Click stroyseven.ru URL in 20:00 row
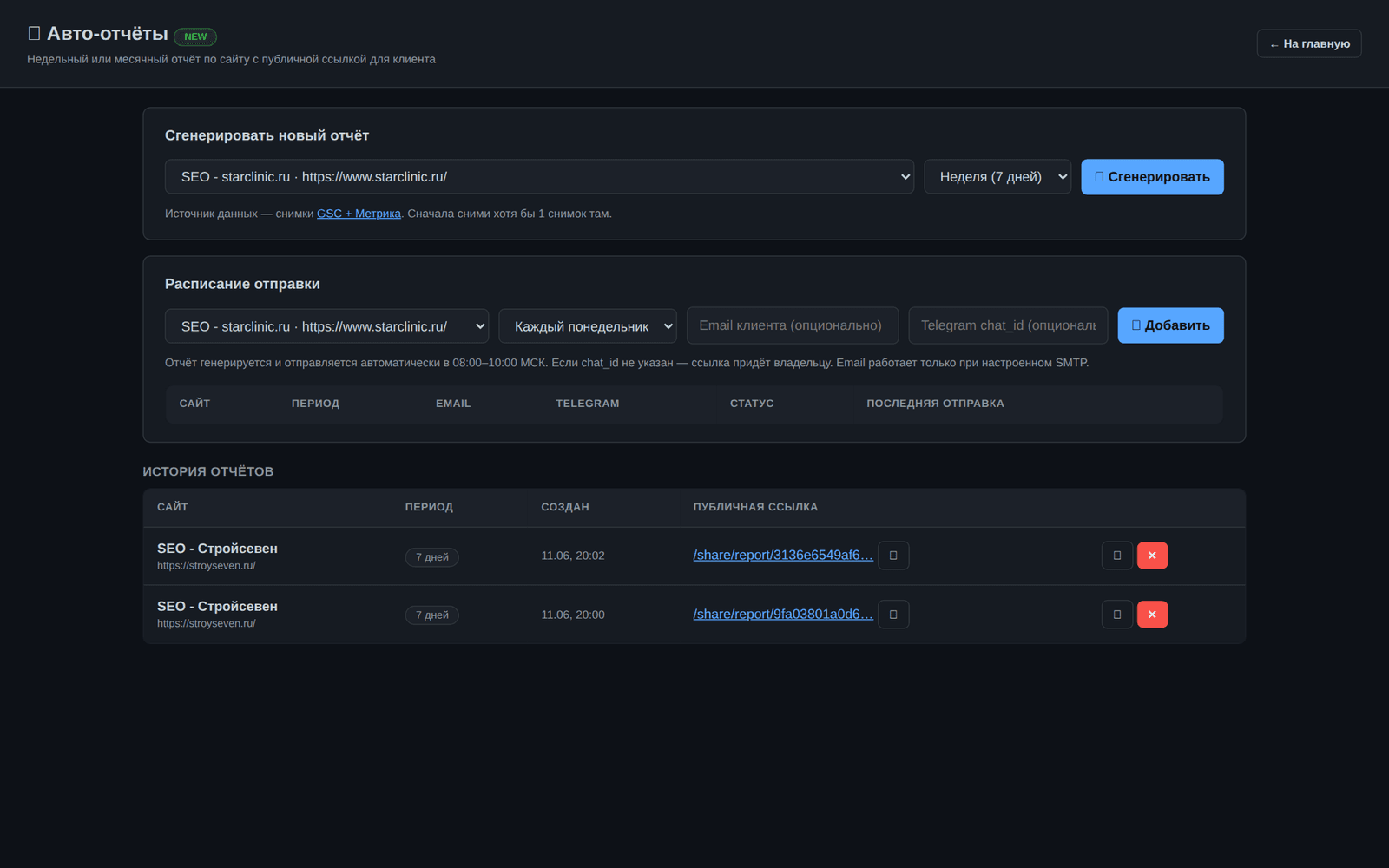 point(207,624)
